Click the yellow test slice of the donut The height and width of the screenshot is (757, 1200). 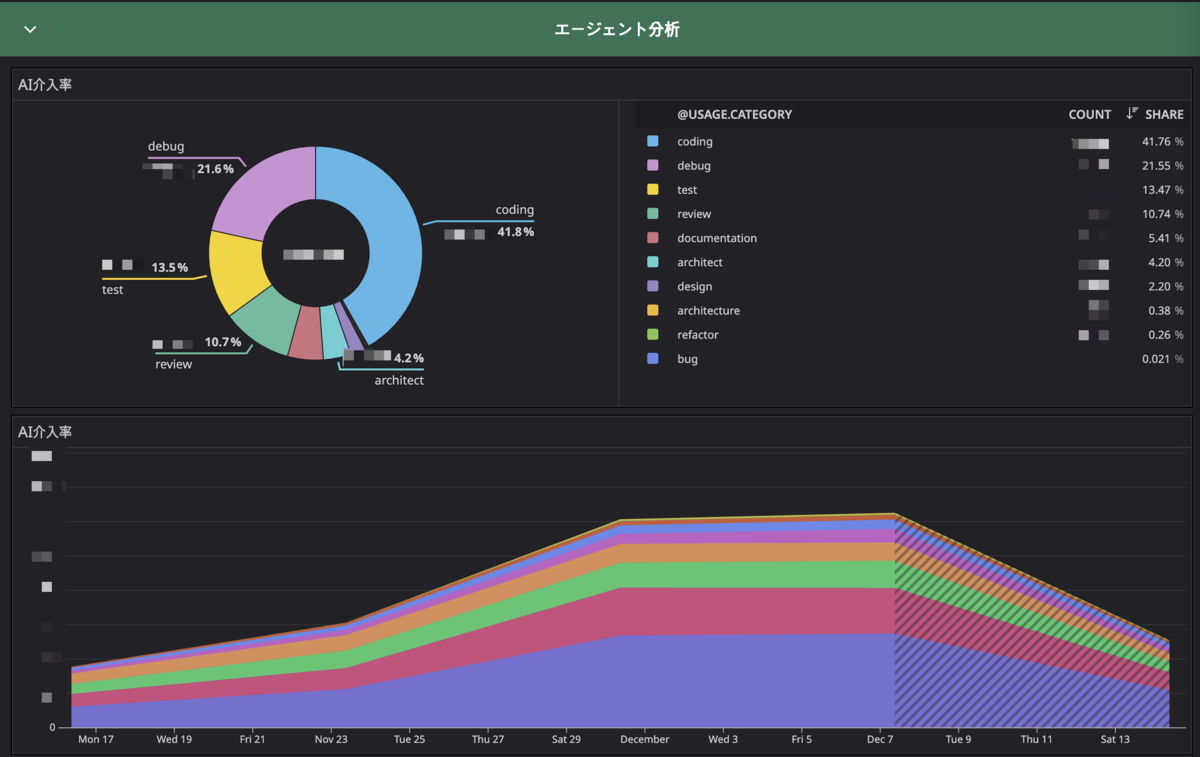pos(233,272)
